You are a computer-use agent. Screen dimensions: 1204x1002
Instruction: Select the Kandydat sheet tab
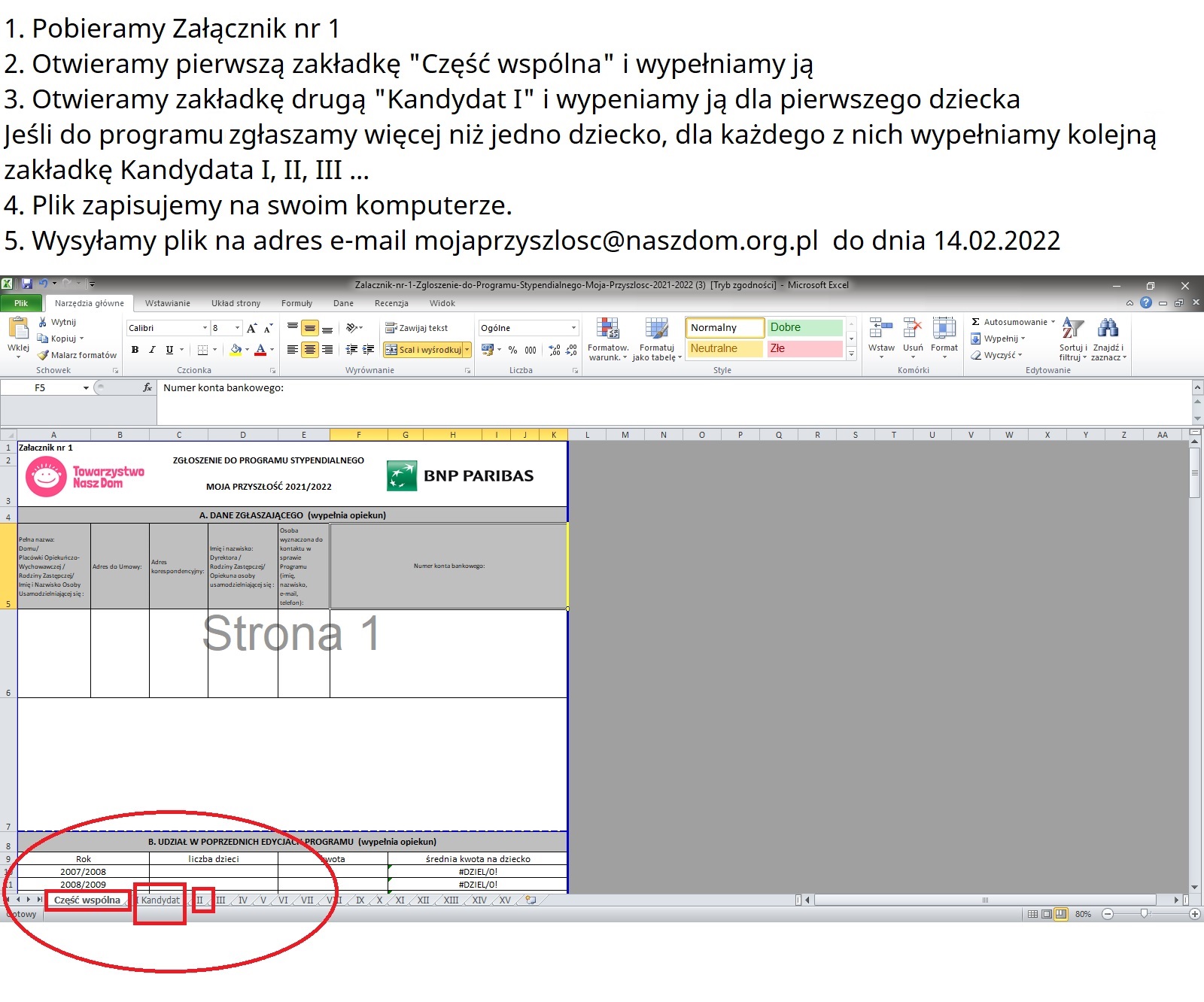coord(161,900)
